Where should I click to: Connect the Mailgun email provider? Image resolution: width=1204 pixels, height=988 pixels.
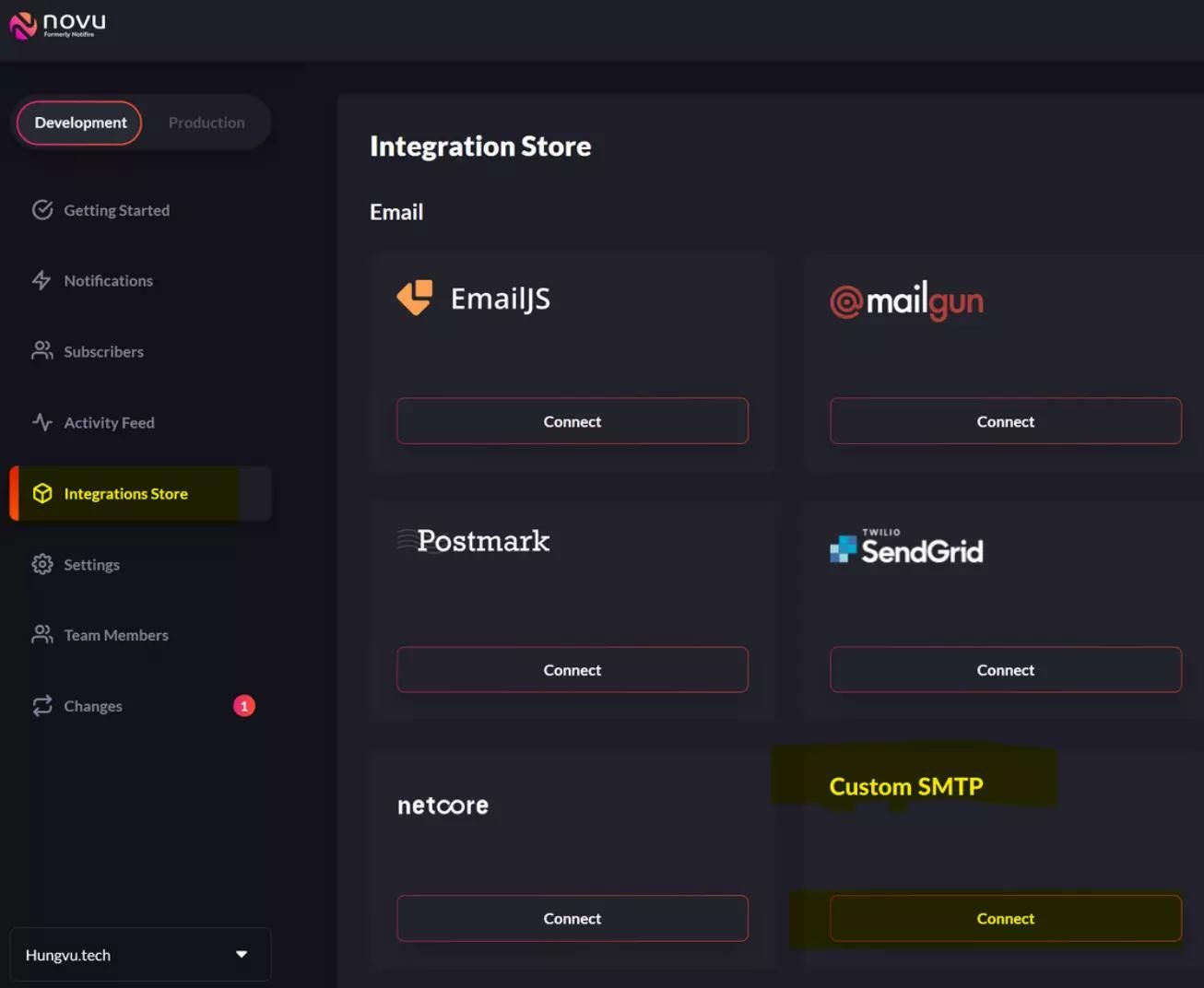1005,421
